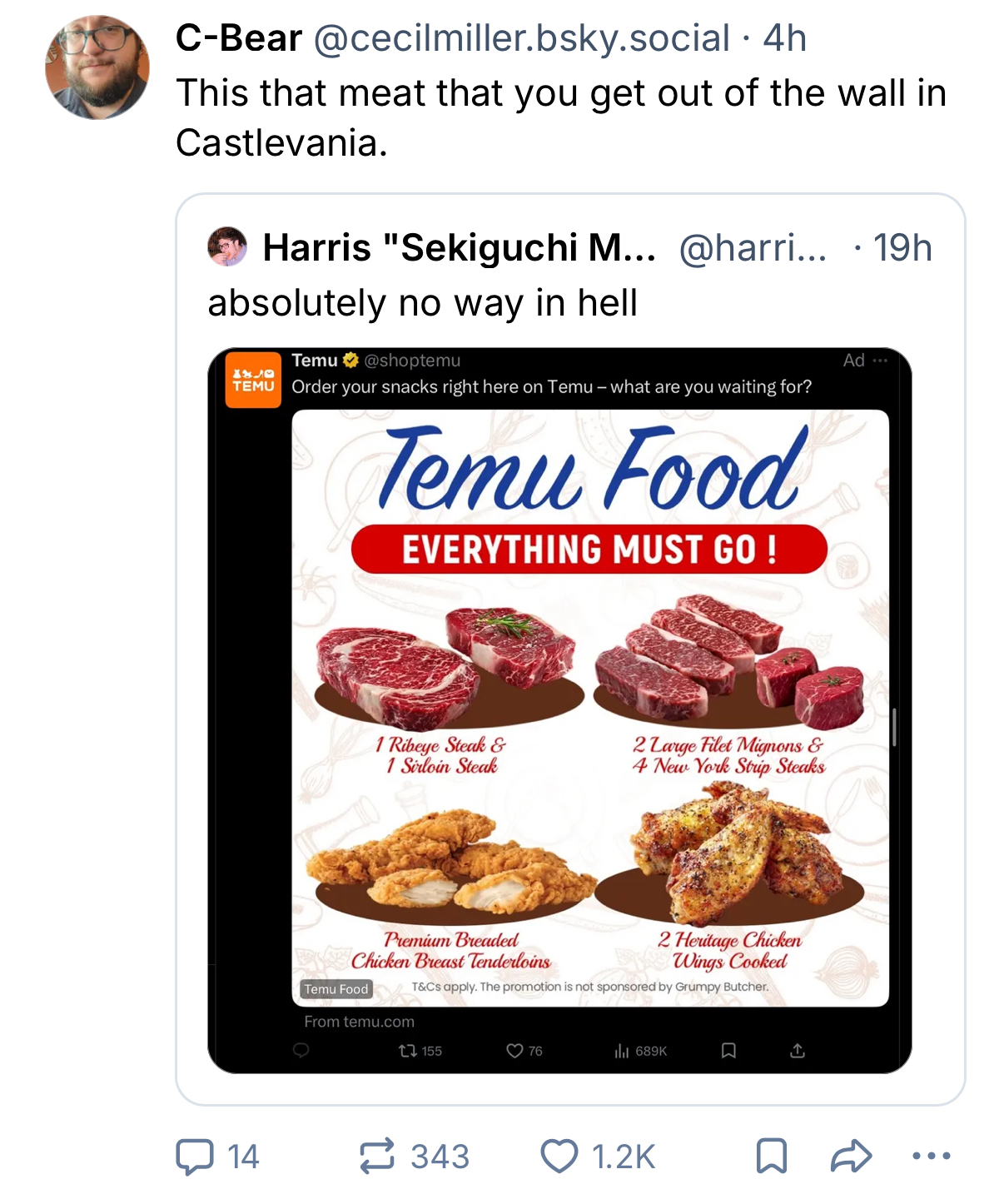This screenshot has height=1204, width=1004.
Task: Bookmark C-Bear's post
Action: pos(771,1157)
